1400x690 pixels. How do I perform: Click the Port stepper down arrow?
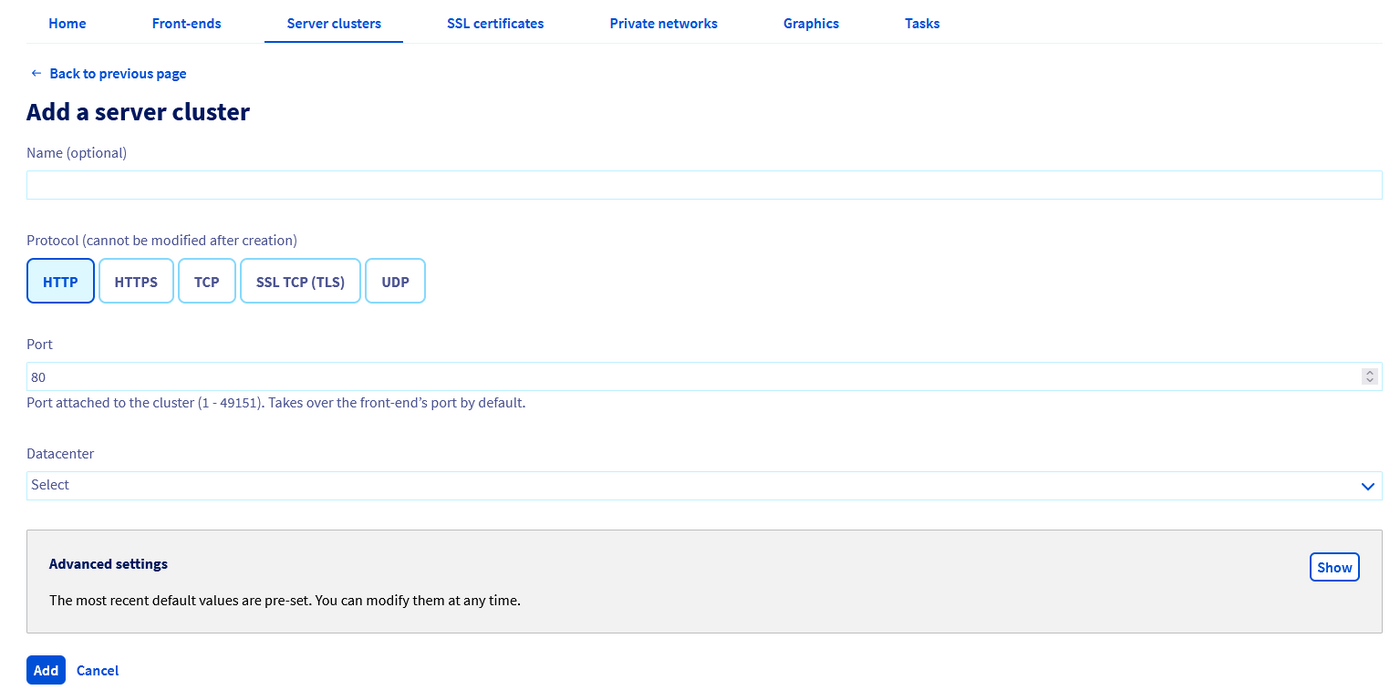[x=1370, y=381]
